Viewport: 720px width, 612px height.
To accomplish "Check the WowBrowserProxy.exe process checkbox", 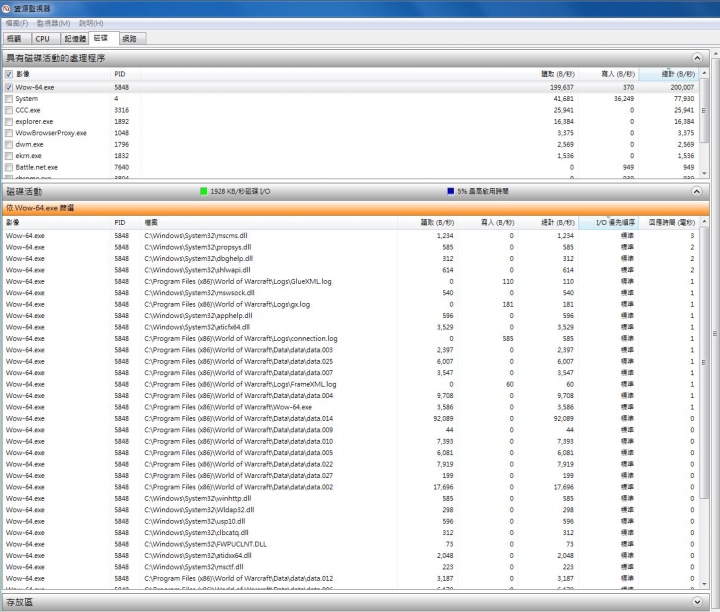I will coord(9,133).
